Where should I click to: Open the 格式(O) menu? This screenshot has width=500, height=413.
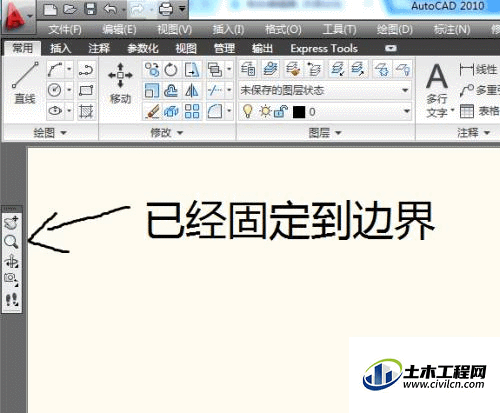click(x=283, y=30)
